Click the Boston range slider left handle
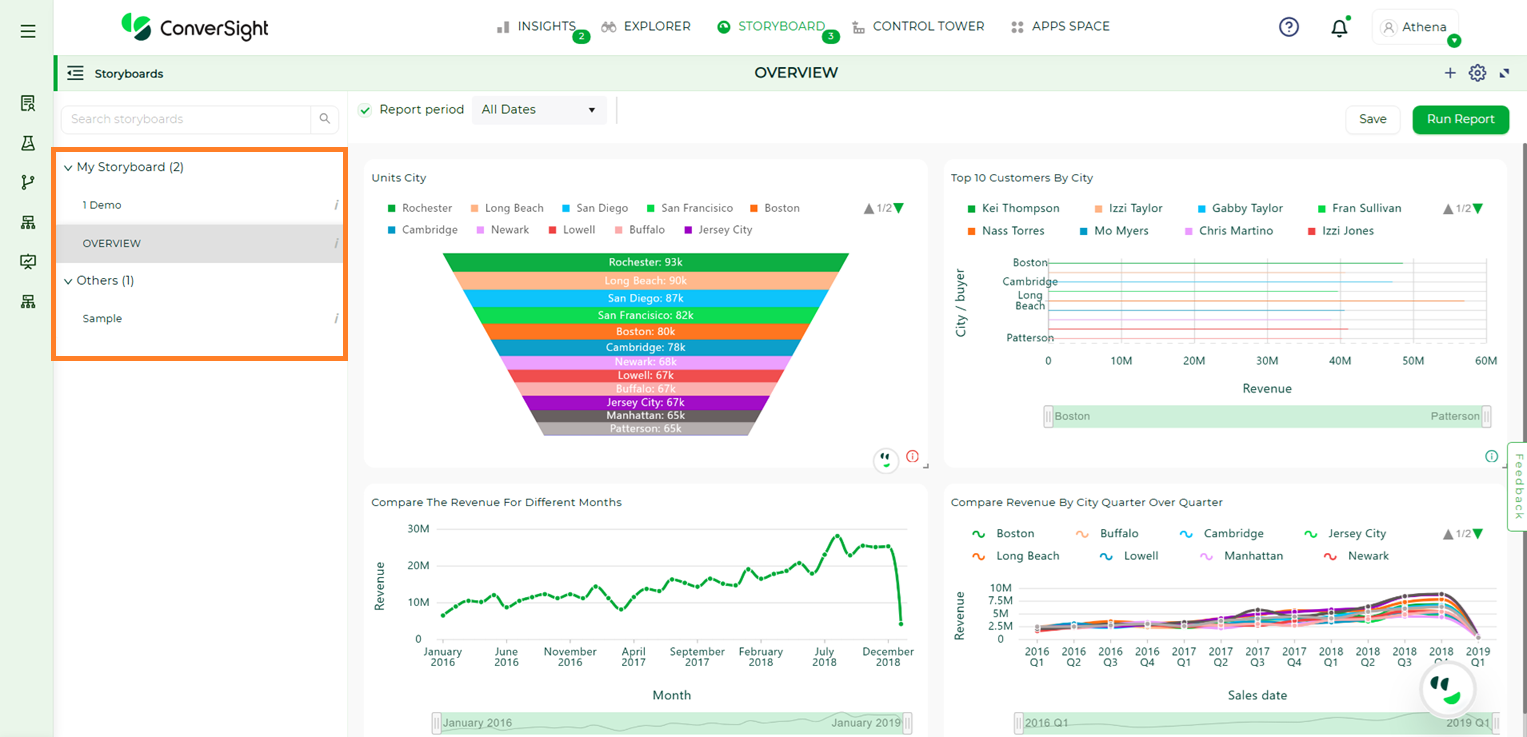This screenshot has width=1527, height=737. coord(1048,416)
